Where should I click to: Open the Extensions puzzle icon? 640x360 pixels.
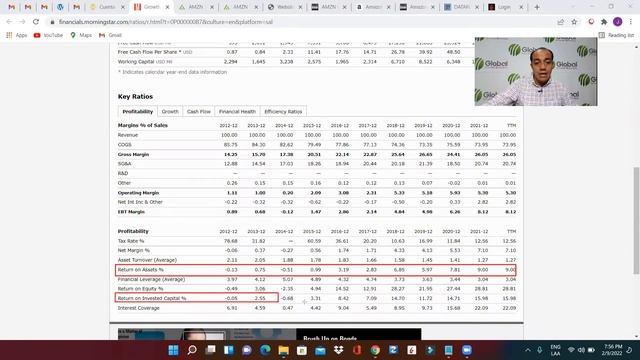604,22
